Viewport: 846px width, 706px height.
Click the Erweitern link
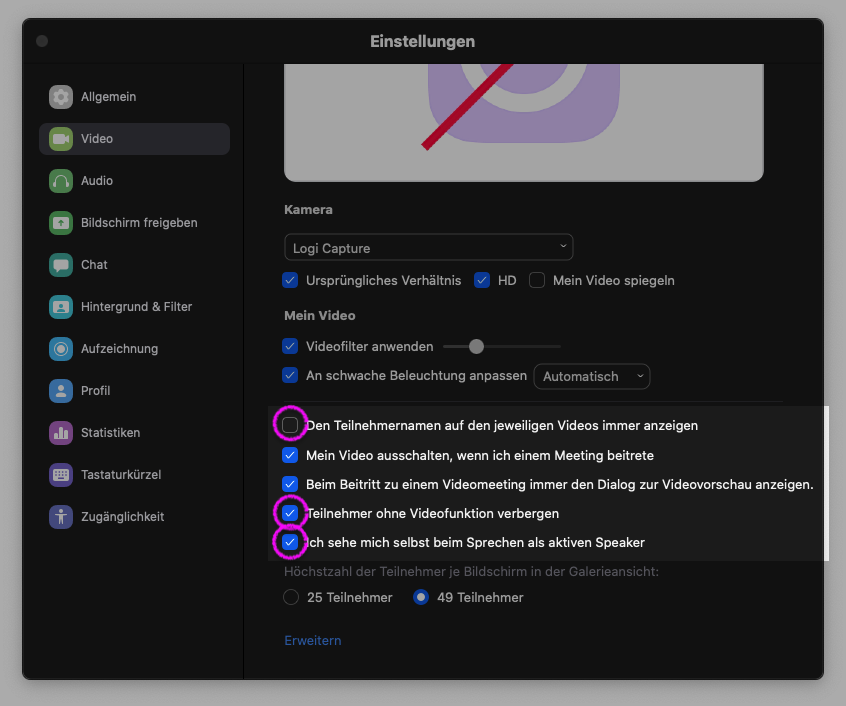click(312, 641)
